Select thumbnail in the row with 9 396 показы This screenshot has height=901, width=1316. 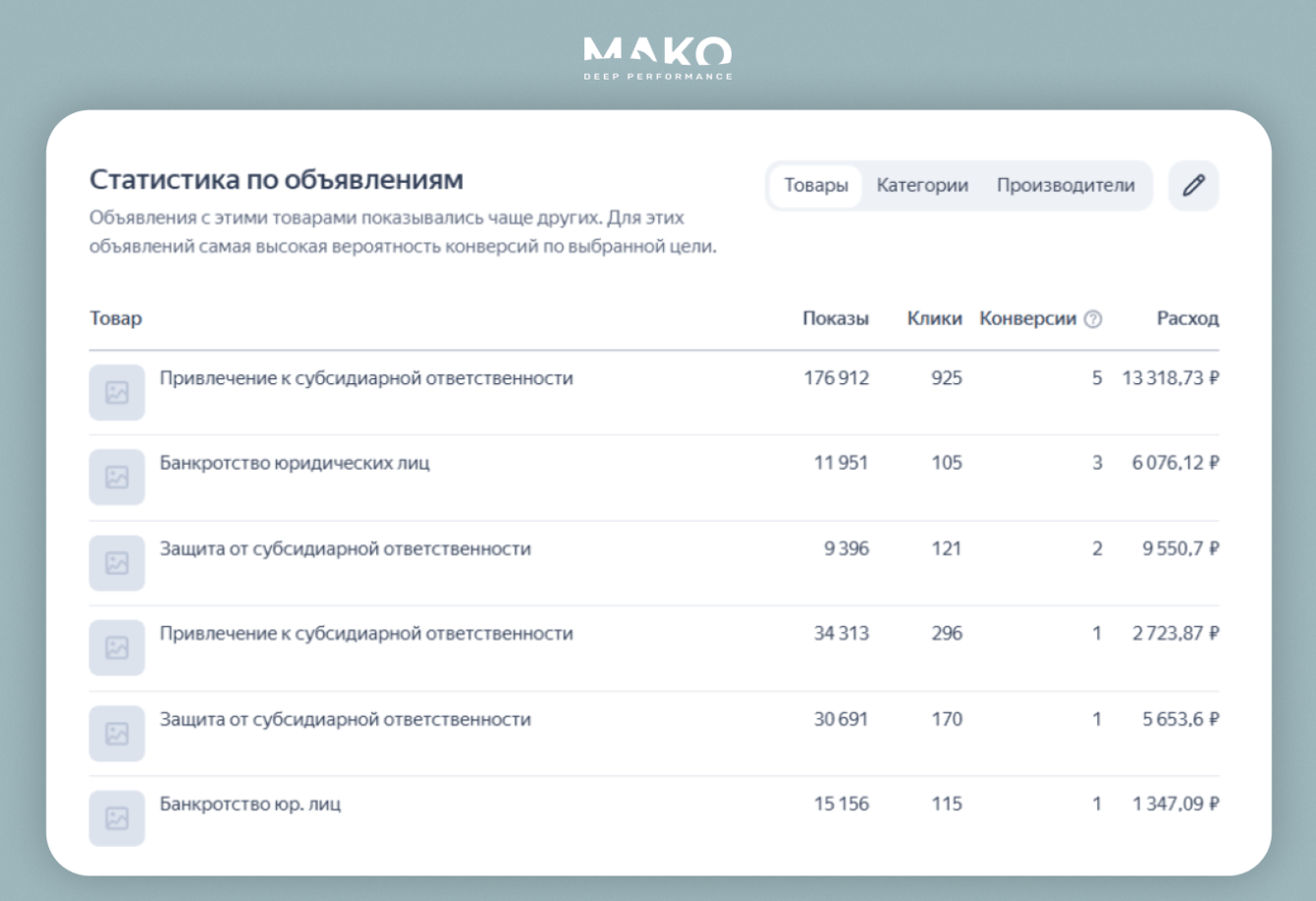coord(117,563)
